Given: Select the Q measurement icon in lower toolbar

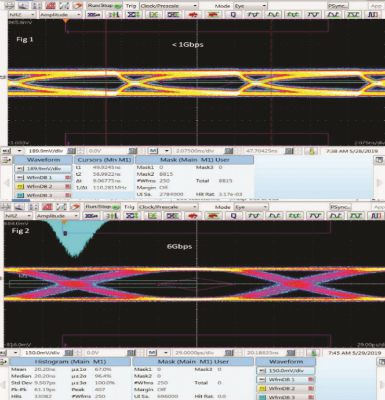Looking at the screenshot, I should click(233, 216).
